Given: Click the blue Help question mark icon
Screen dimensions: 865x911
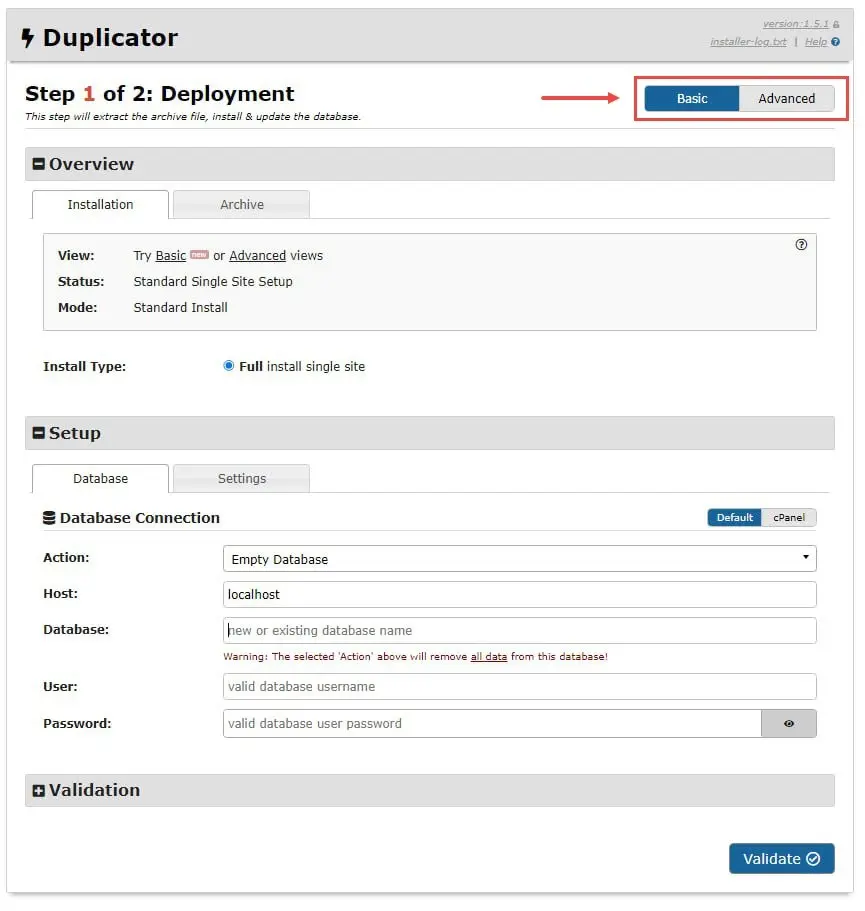Looking at the screenshot, I should click(x=835, y=42).
